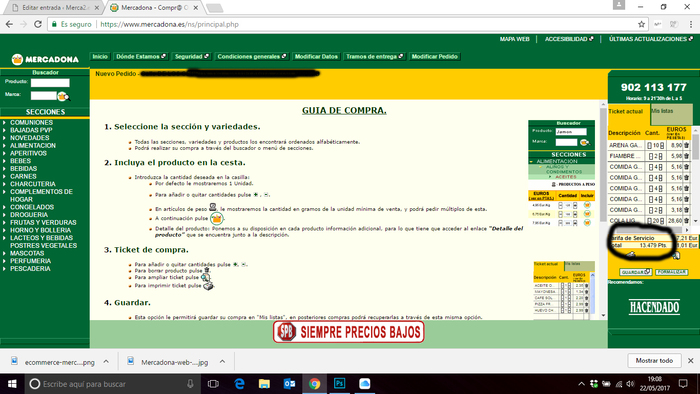Open Tramos de entrega menu item
The width and height of the screenshot is (700, 394).
[375, 57]
